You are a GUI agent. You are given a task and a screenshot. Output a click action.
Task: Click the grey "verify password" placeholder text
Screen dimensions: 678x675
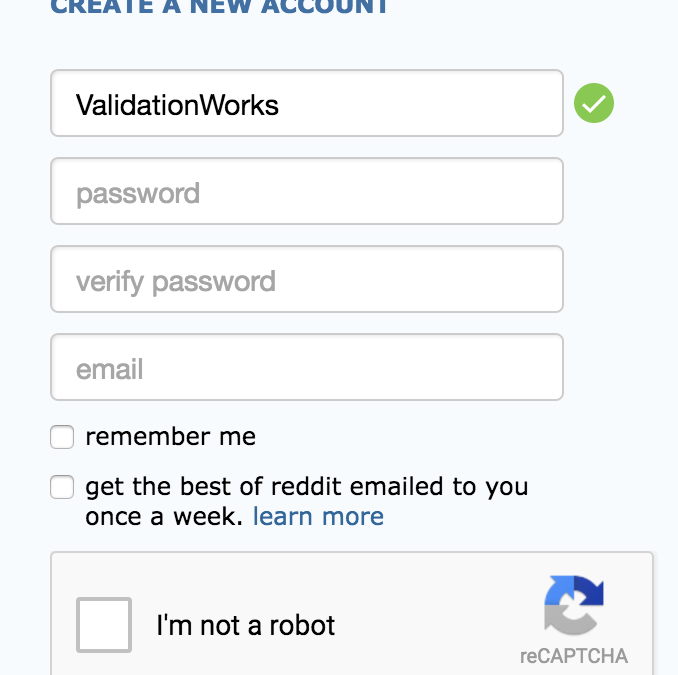(x=176, y=281)
